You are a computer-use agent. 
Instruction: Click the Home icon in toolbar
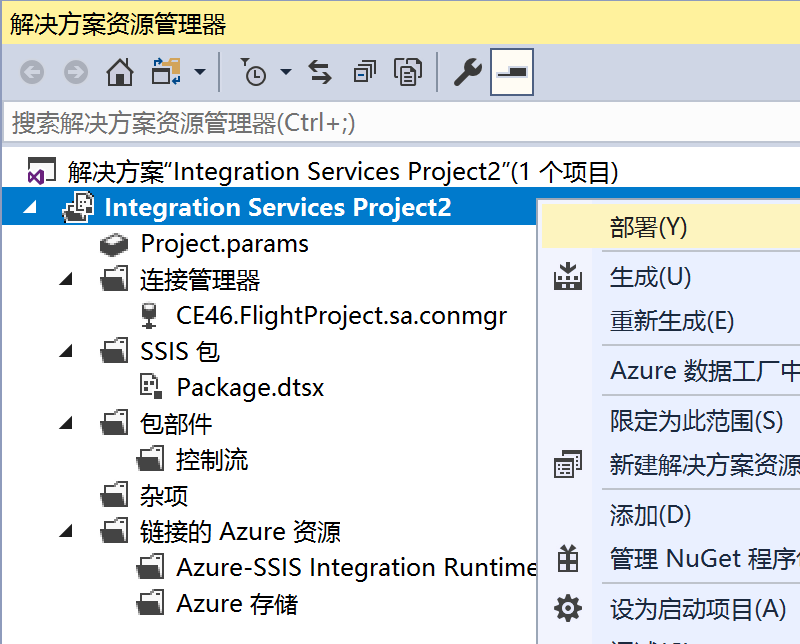pyautogui.click(x=120, y=72)
